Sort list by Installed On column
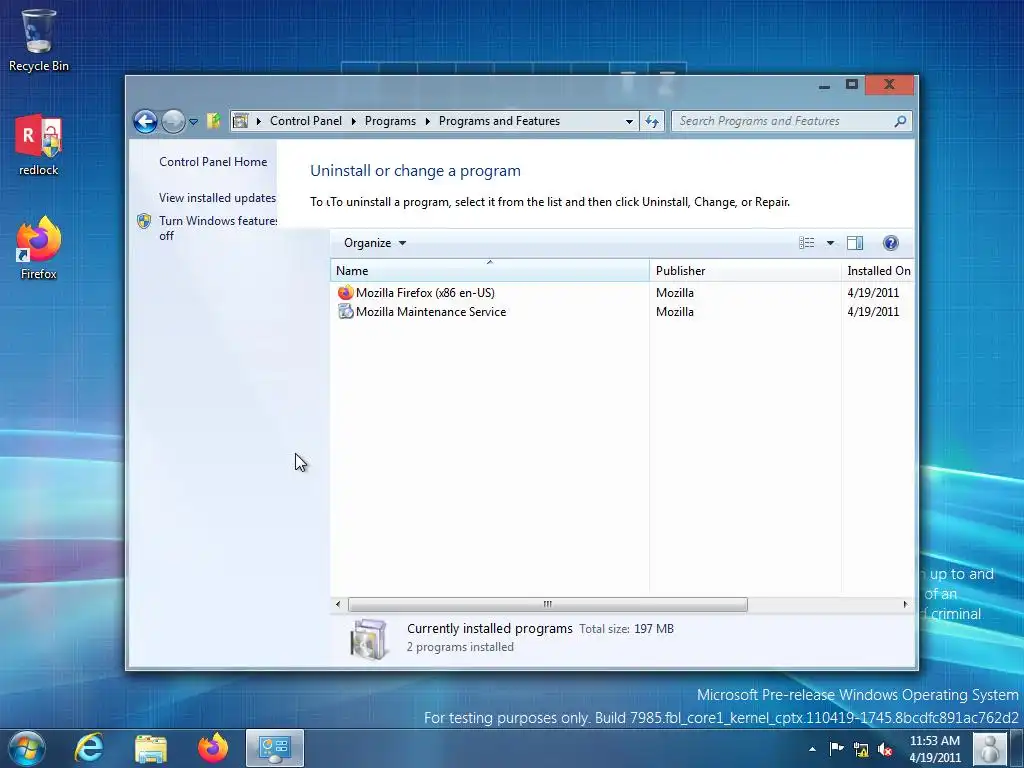Viewport: 1024px width, 768px height. pos(878,270)
